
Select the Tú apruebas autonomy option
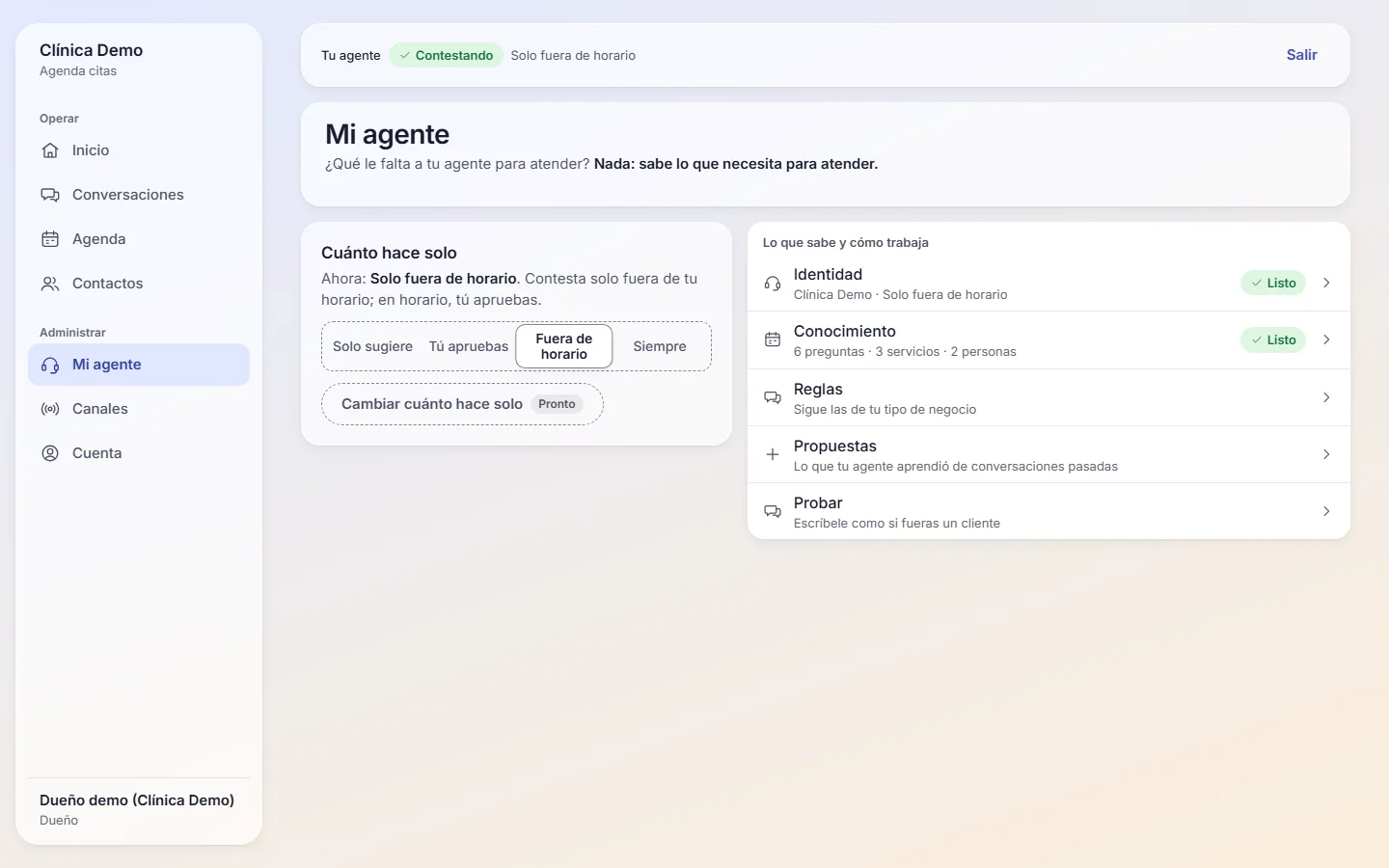pyautogui.click(x=469, y=346)
